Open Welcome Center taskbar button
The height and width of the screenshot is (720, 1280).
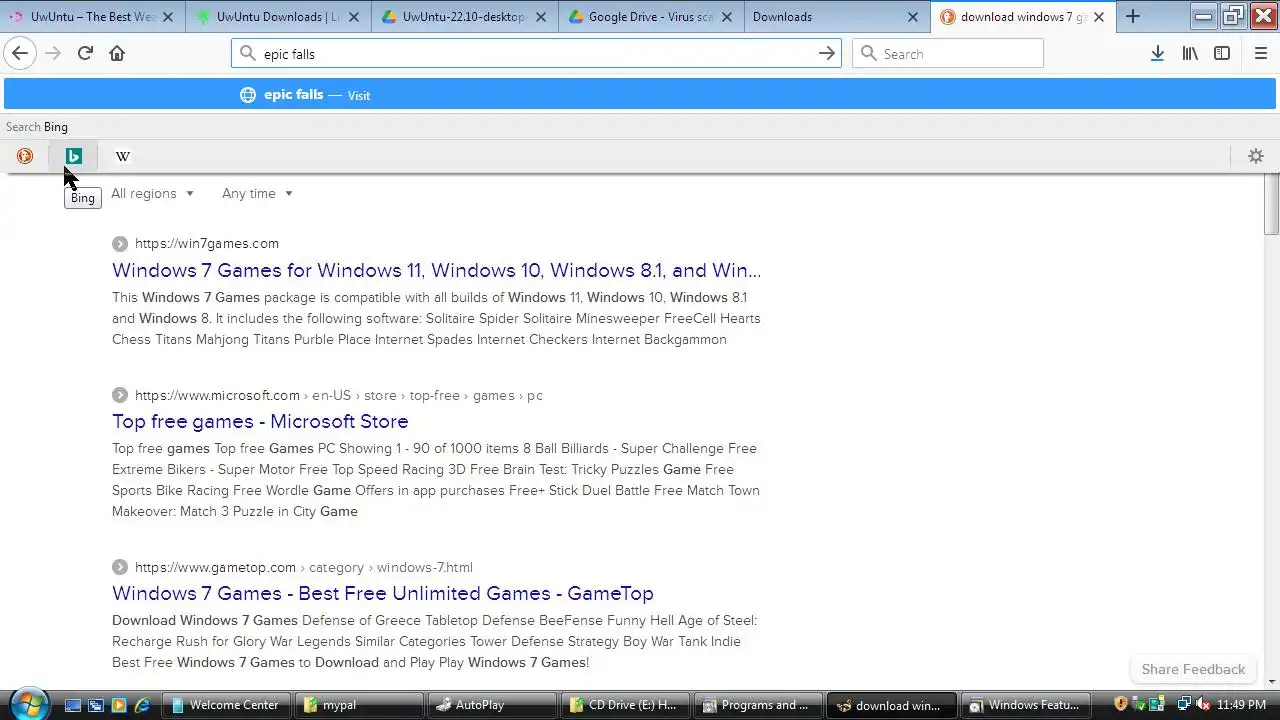(228, 705)
